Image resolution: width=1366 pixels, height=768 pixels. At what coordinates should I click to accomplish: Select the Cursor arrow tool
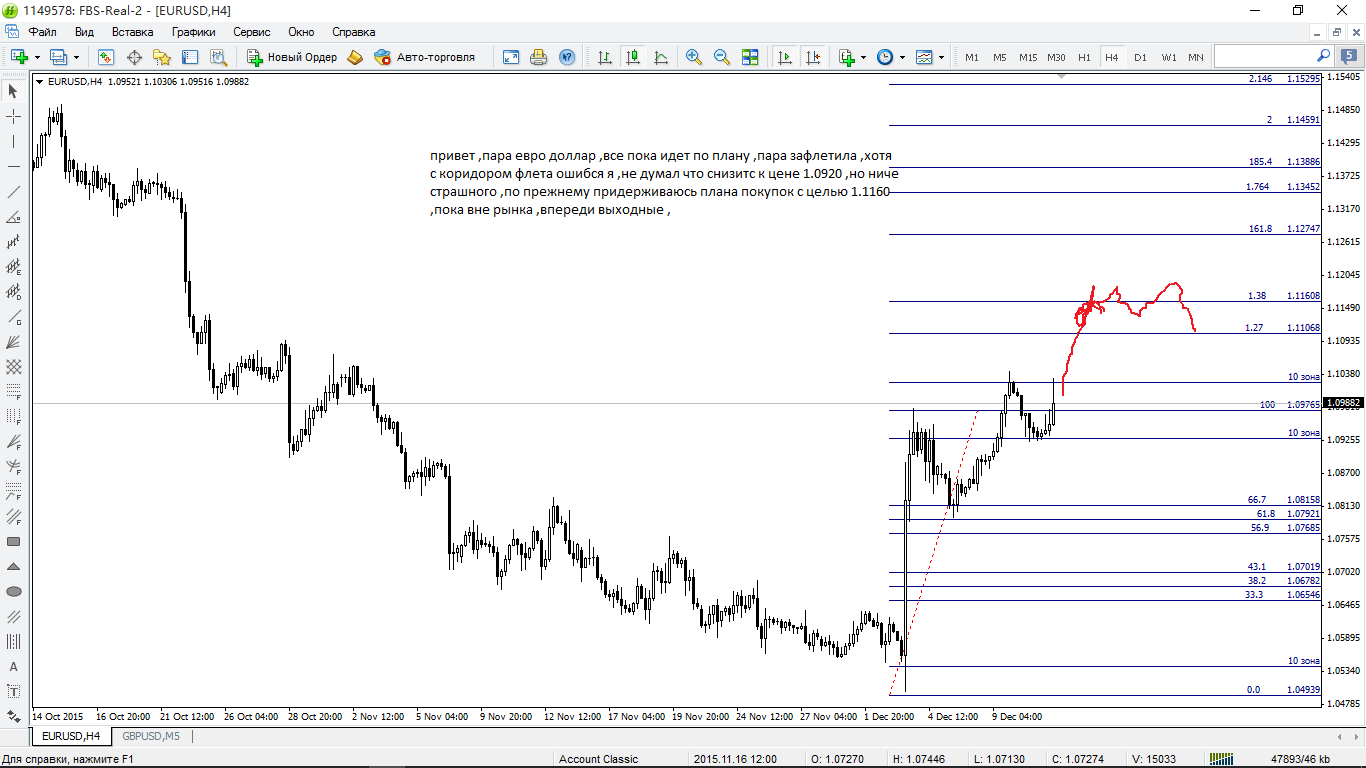[x=14, y=92]
